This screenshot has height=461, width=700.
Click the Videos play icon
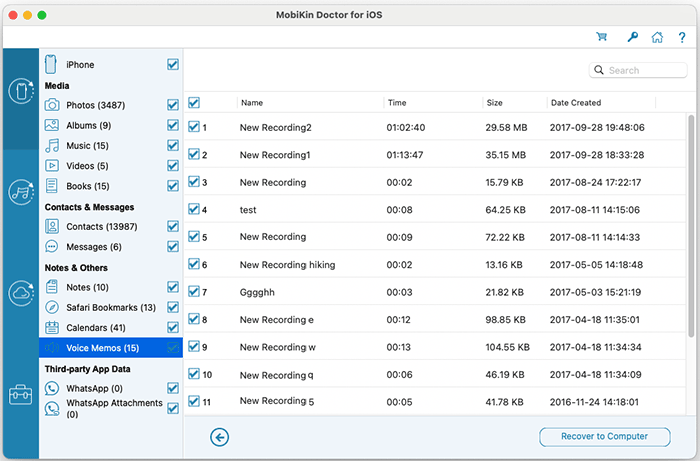pos(52,166)
